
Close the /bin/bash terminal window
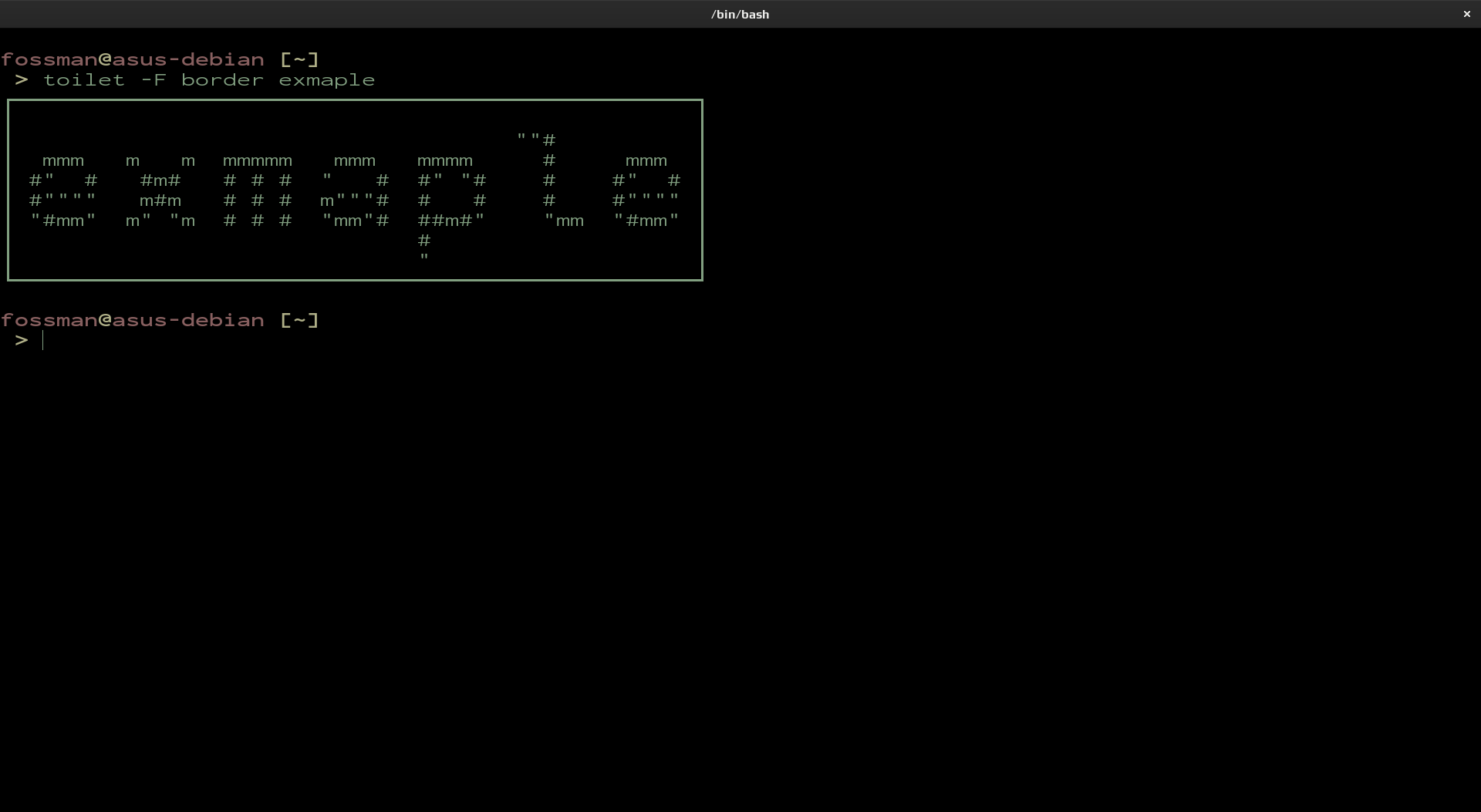point(1466,14)
